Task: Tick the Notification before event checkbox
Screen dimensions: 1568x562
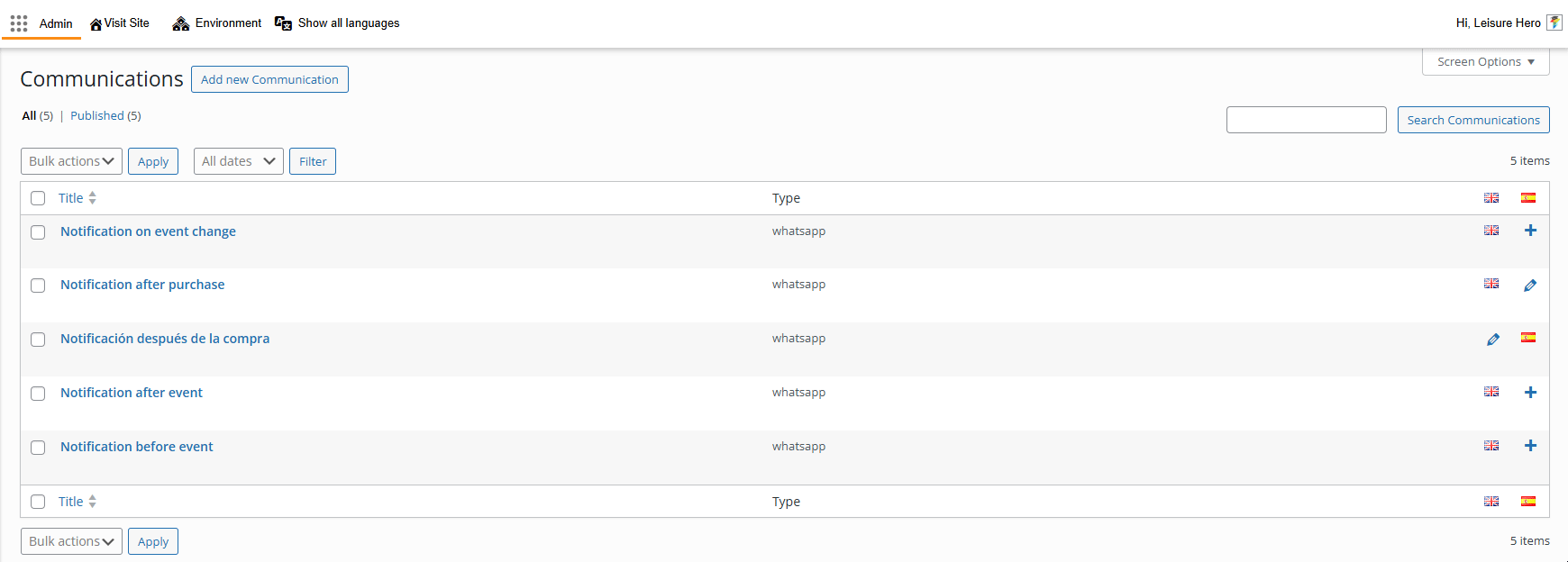Action: coord(38,448)
